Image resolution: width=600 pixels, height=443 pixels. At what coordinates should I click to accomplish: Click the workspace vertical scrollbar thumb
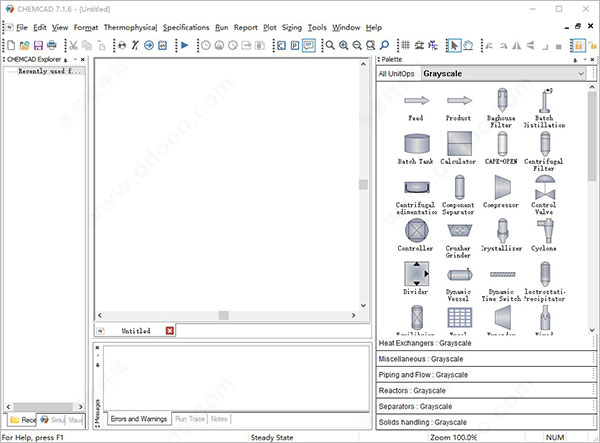pos(363,184)
